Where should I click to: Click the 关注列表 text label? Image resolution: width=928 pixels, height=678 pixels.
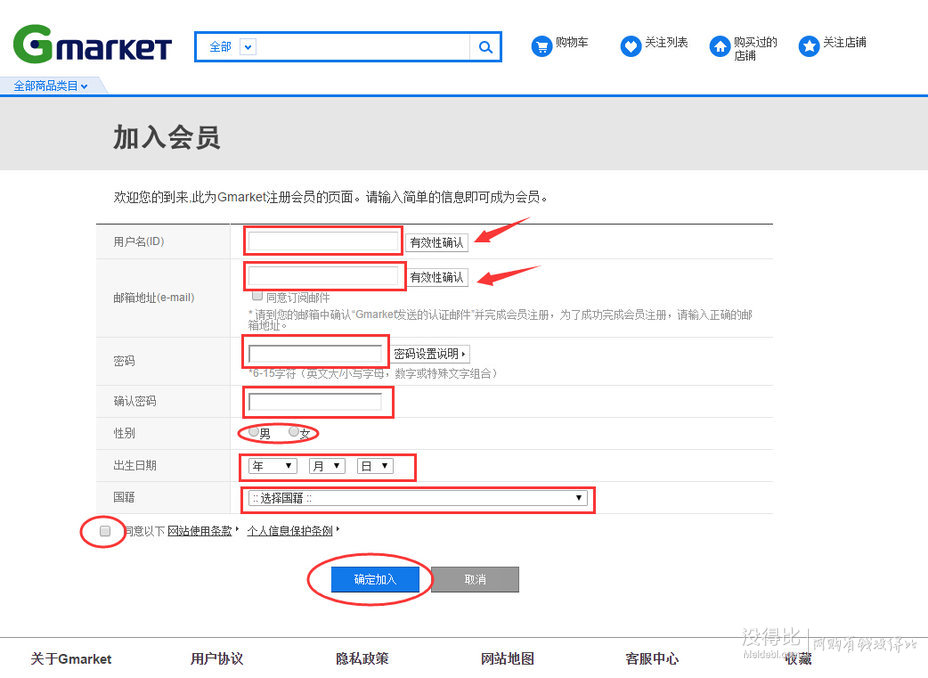click(666, 42)
